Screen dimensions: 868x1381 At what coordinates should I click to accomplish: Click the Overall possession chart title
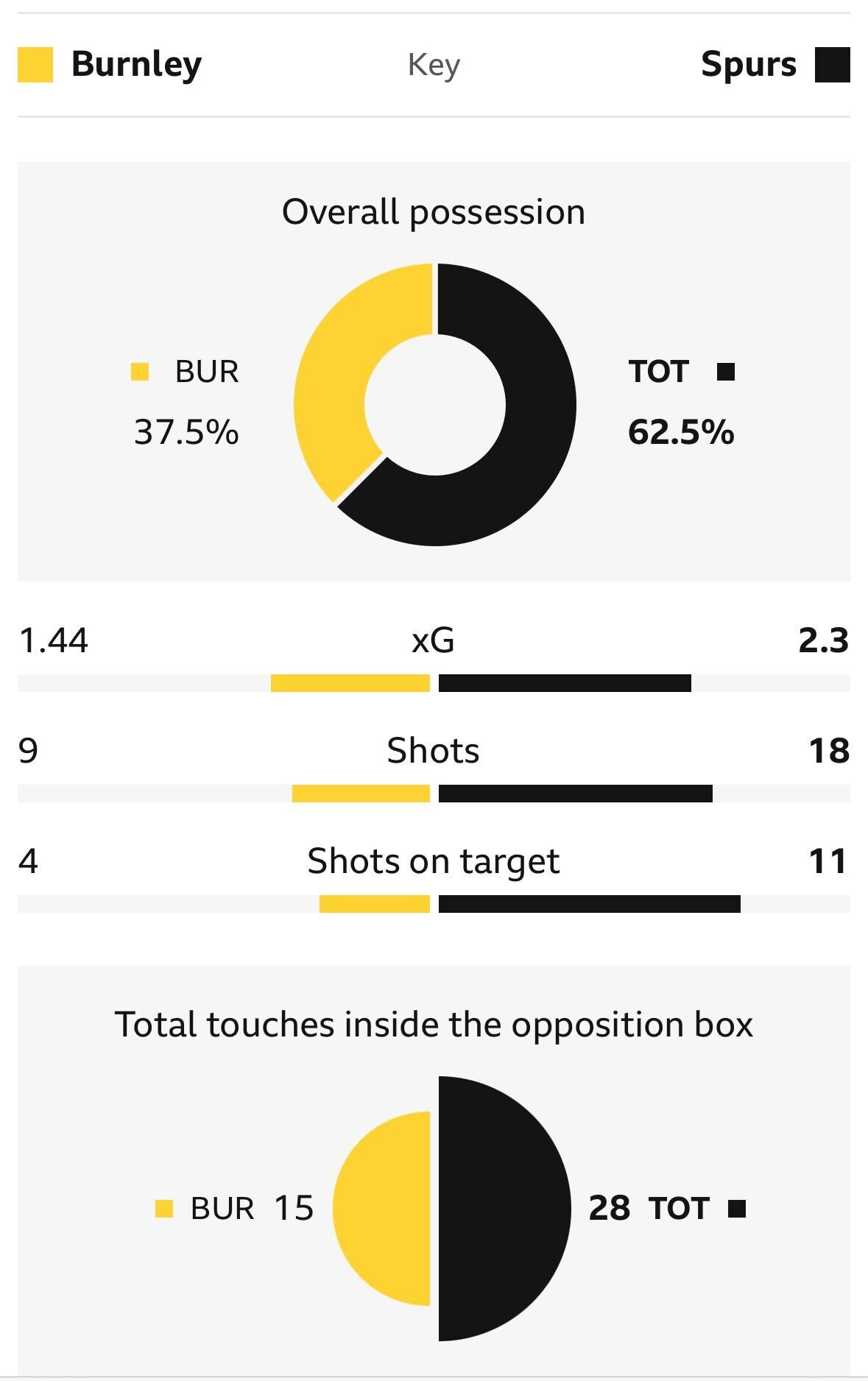(x=434, y=212)
